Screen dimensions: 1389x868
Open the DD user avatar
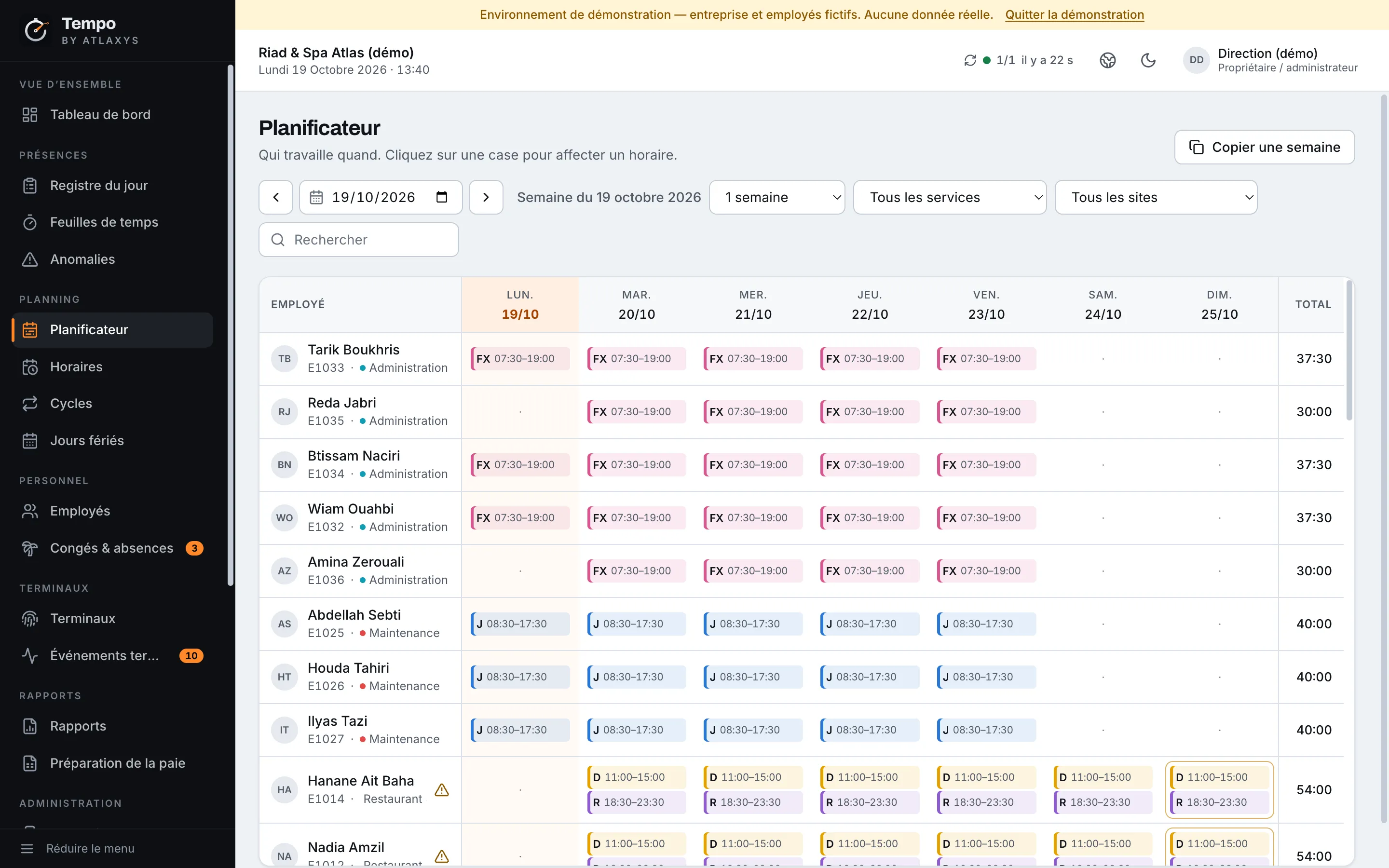pyautogui.click(x=1196, y=60)
